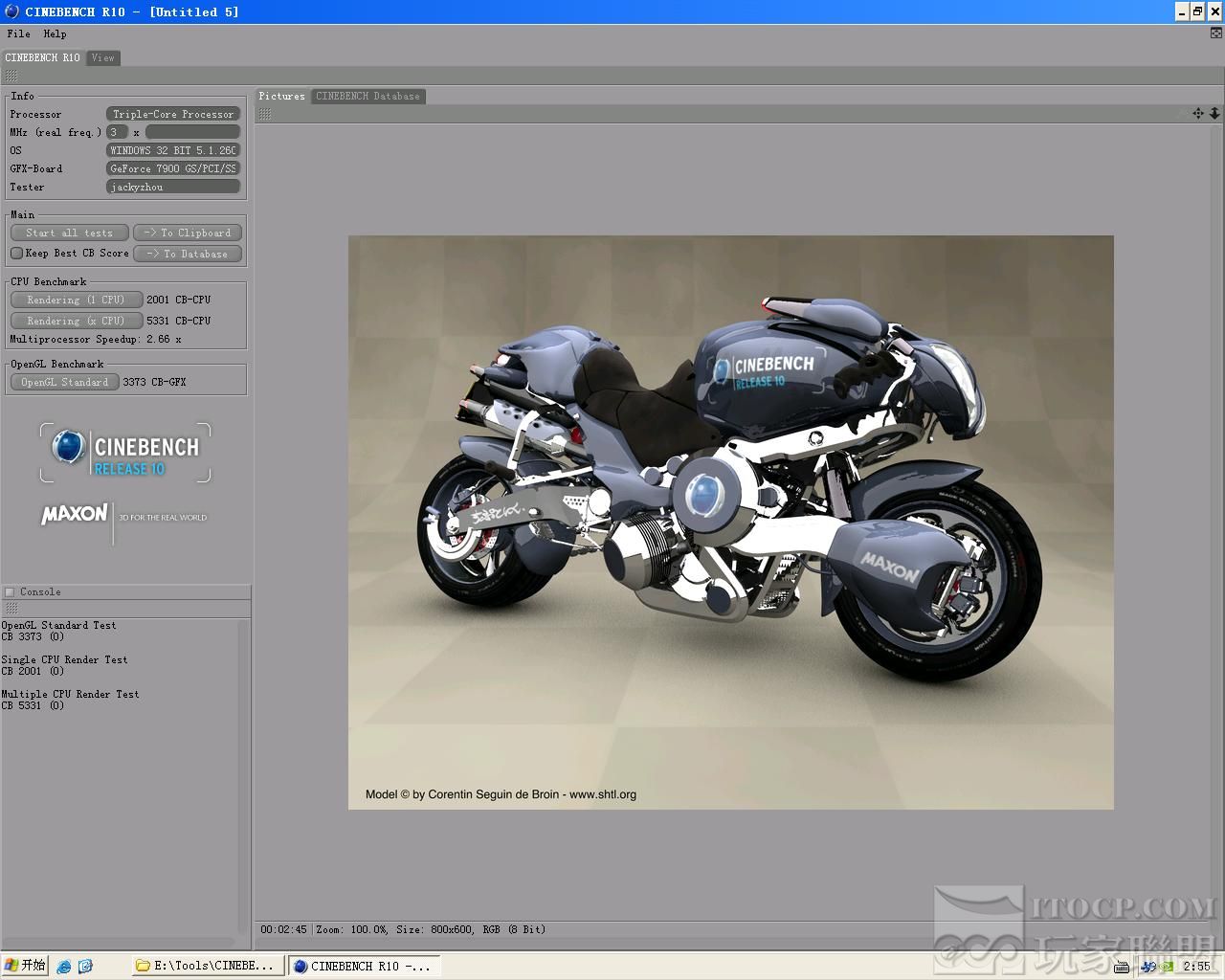Click the render time 00:02:45 in status bar

coord(283,929)
